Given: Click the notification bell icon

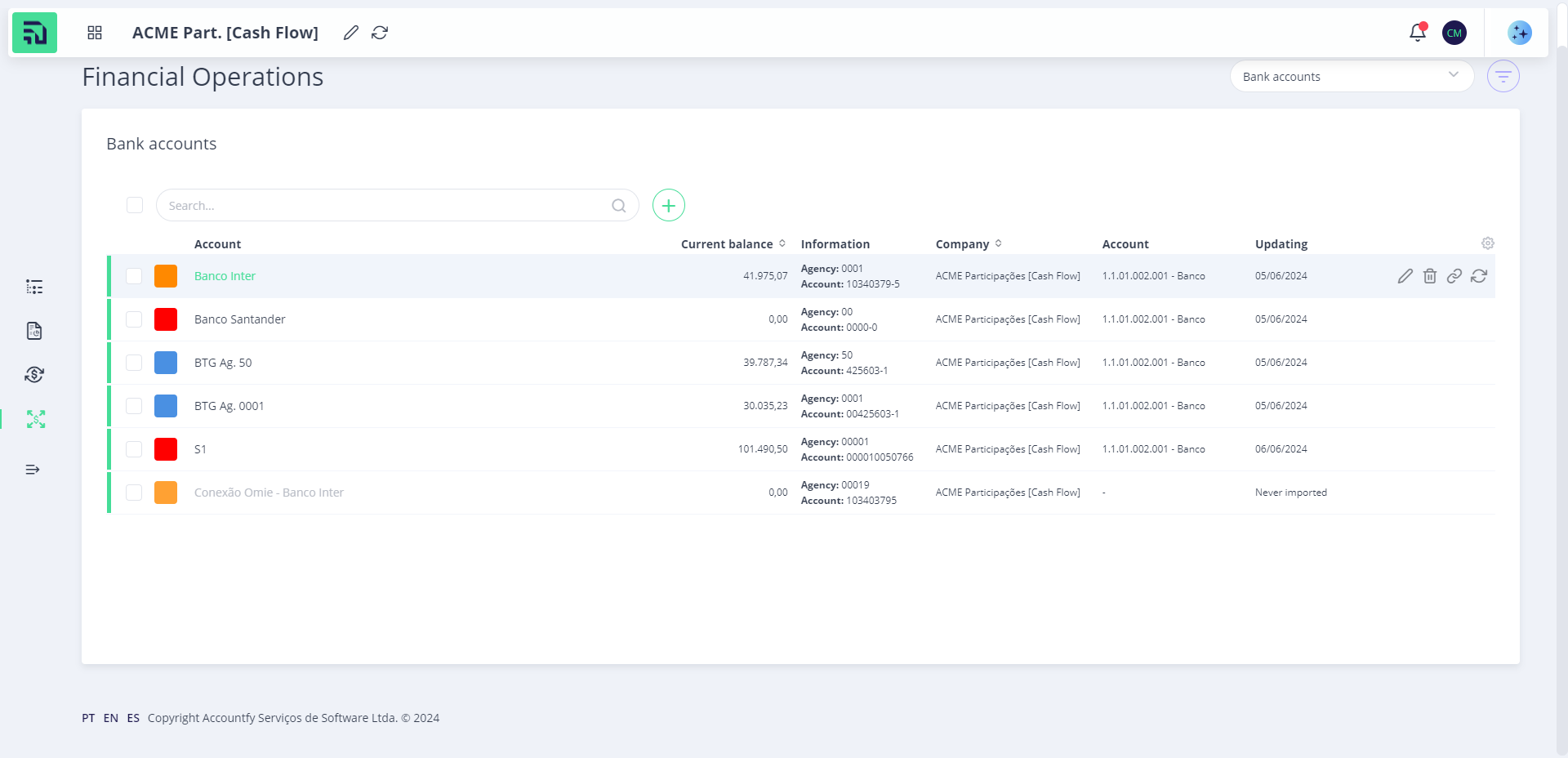Looking at the screenshot, I should click(x=1417, y=33).
